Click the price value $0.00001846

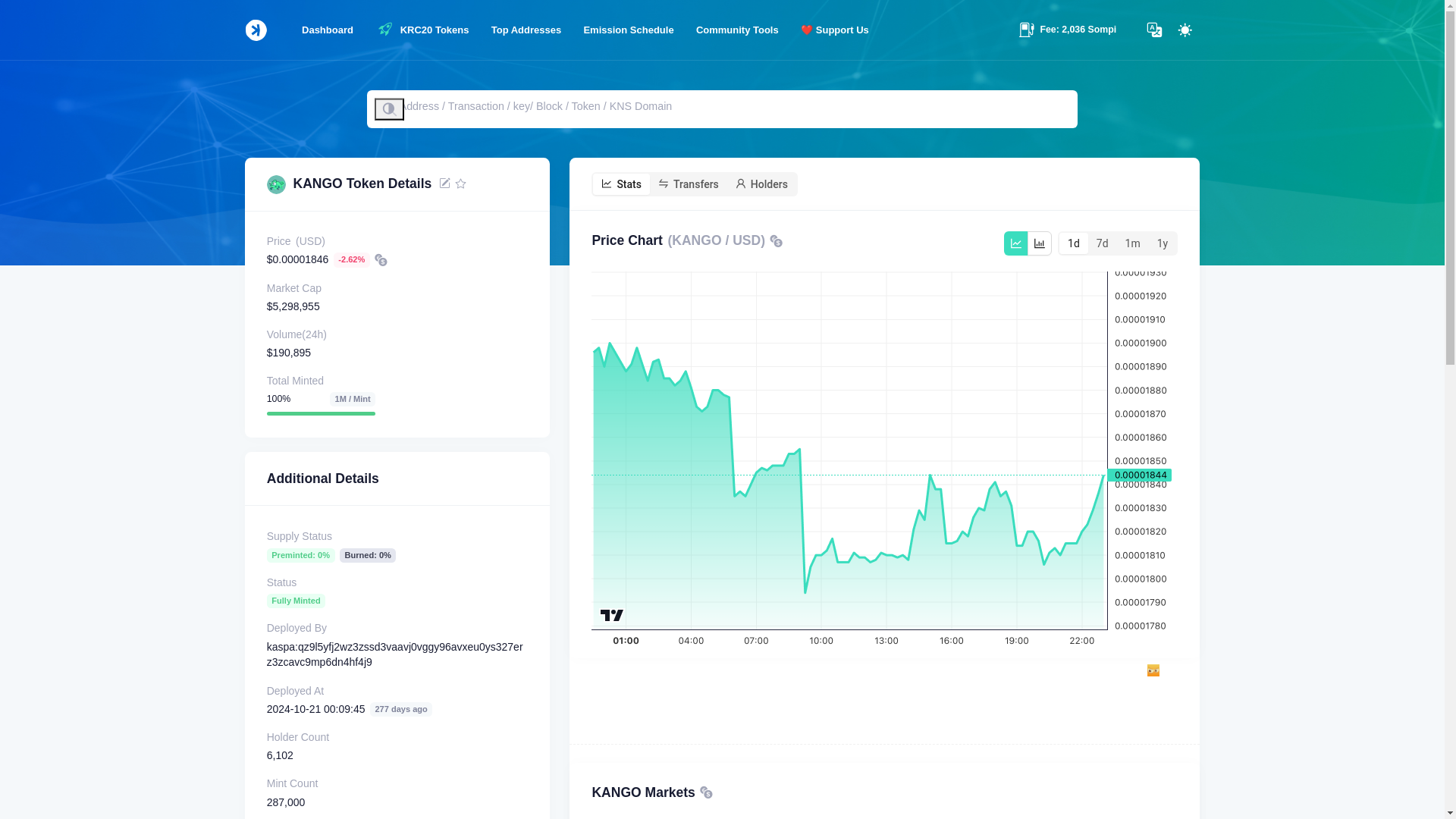point(297,259)
